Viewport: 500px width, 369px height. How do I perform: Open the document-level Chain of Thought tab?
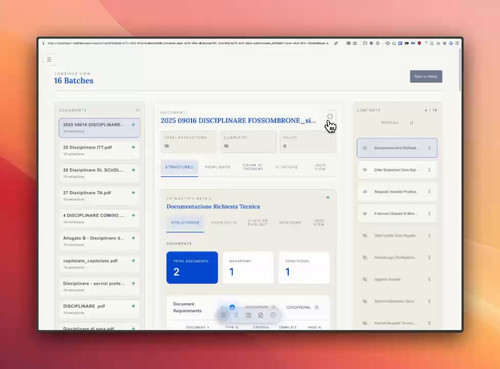click(253, 167)
